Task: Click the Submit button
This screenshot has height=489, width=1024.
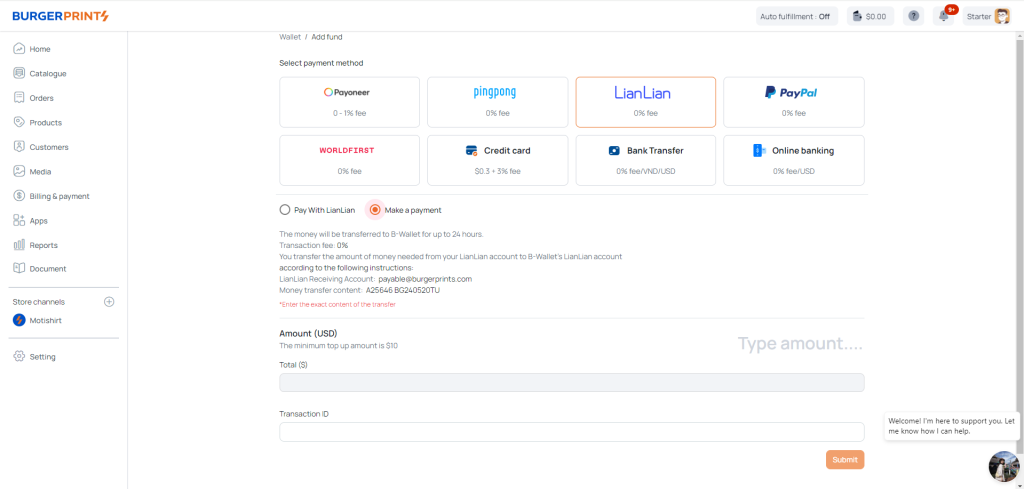Action: 844,460
